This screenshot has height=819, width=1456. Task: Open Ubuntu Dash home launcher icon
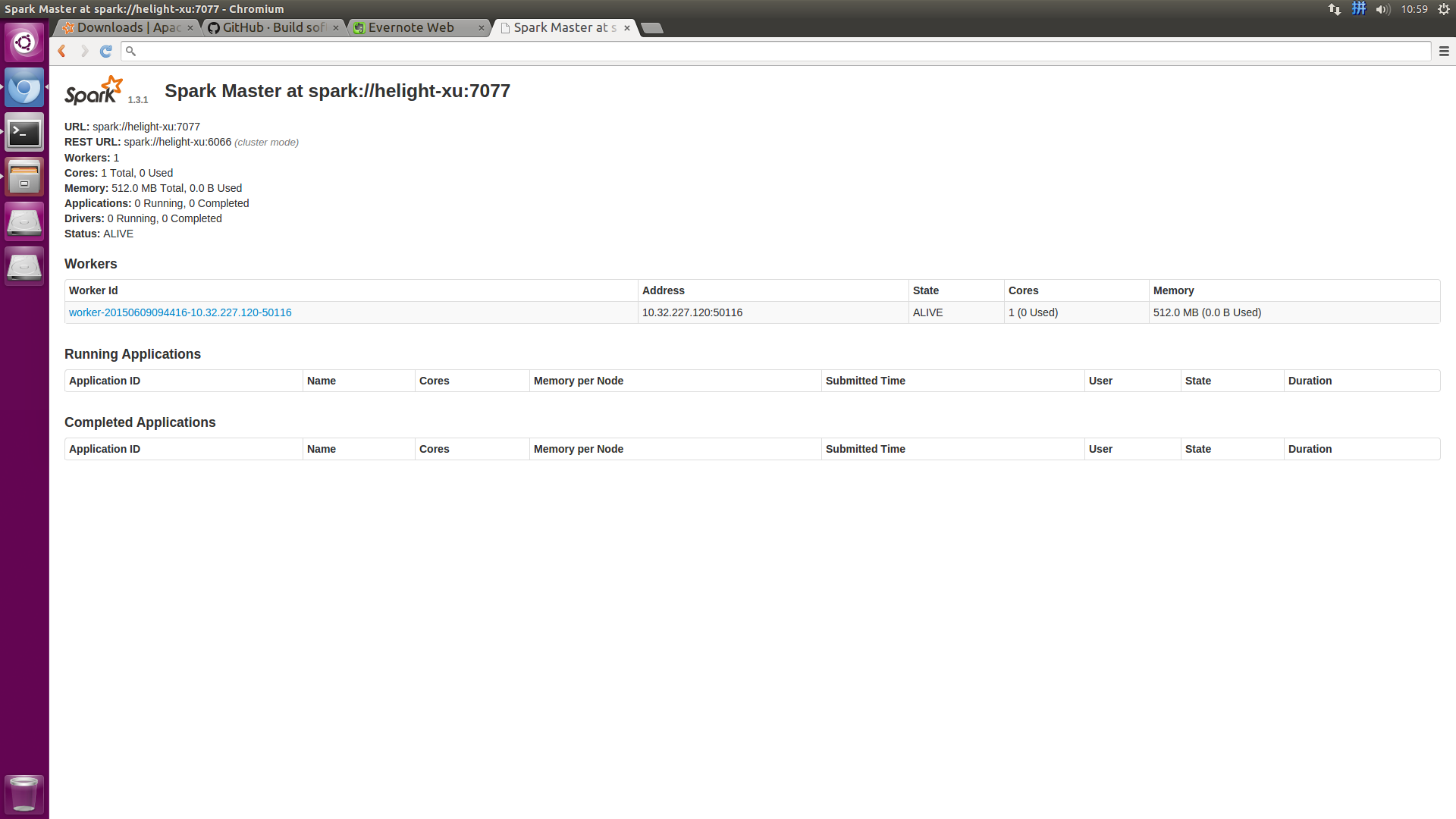click(24, 42)
